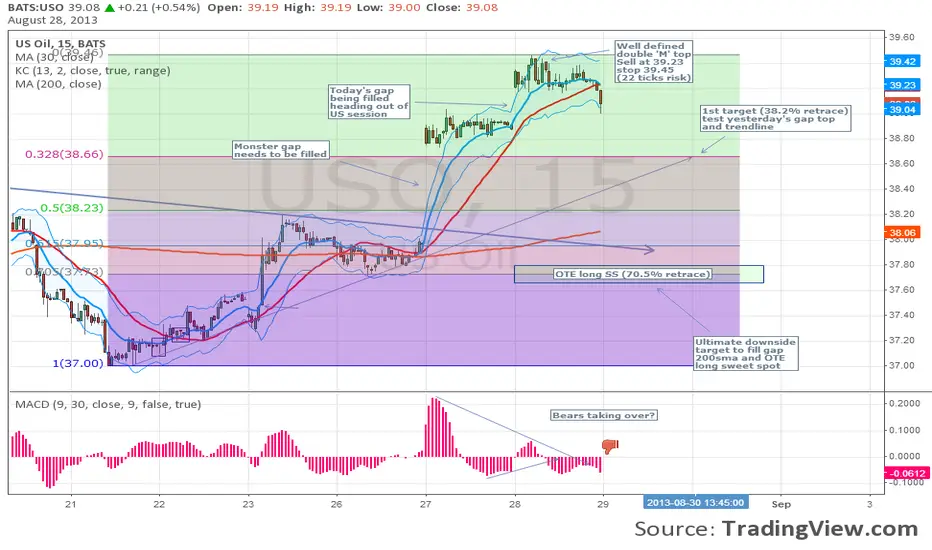The image size is (932, 550).
Task: Click the 27 date tick on time axis
Action: [425, 504]
